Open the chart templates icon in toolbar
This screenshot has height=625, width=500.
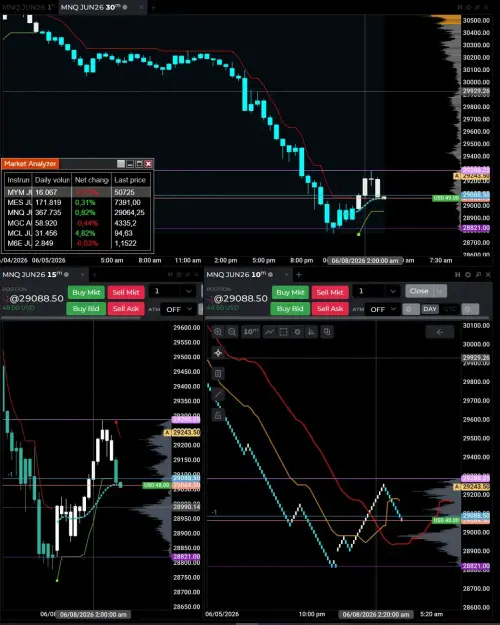point(327,332)
